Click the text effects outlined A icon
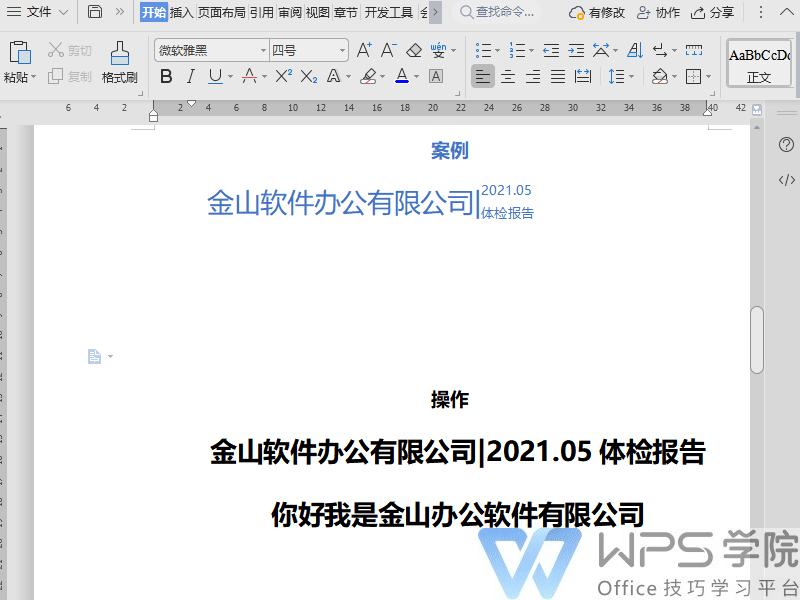Viewport: 800px width, 600px height. click(x=333, y=77)
